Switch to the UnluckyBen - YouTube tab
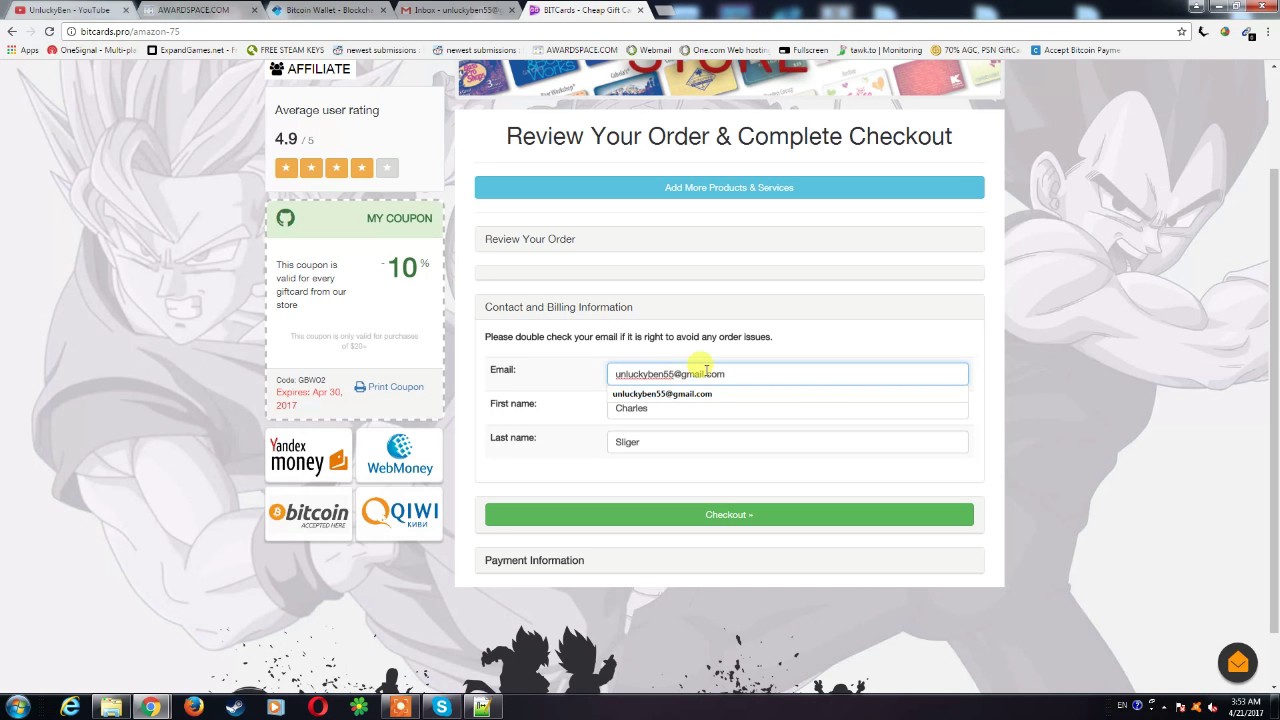The height and width of the screenshot is (720, 1280). point(70,10)
